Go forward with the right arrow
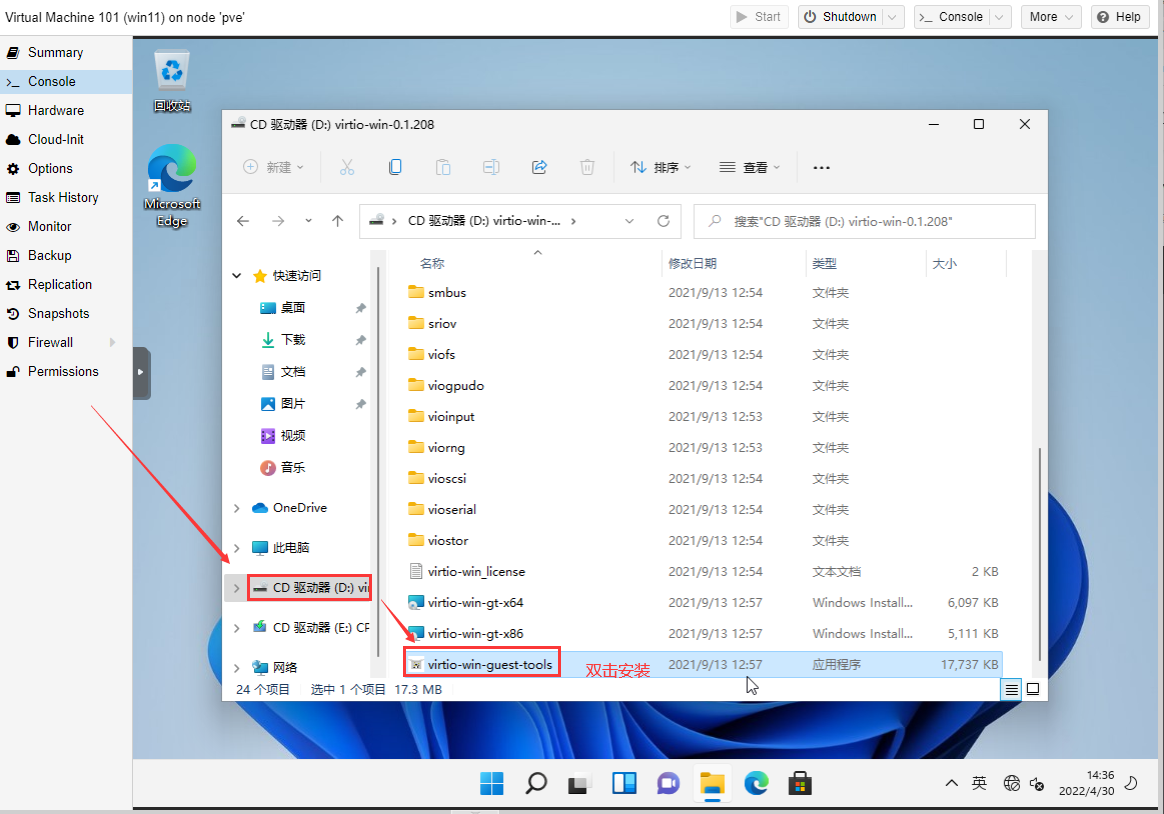This screenshot has height=814, width=1164. pyautogui.click(x=278, y=221)
